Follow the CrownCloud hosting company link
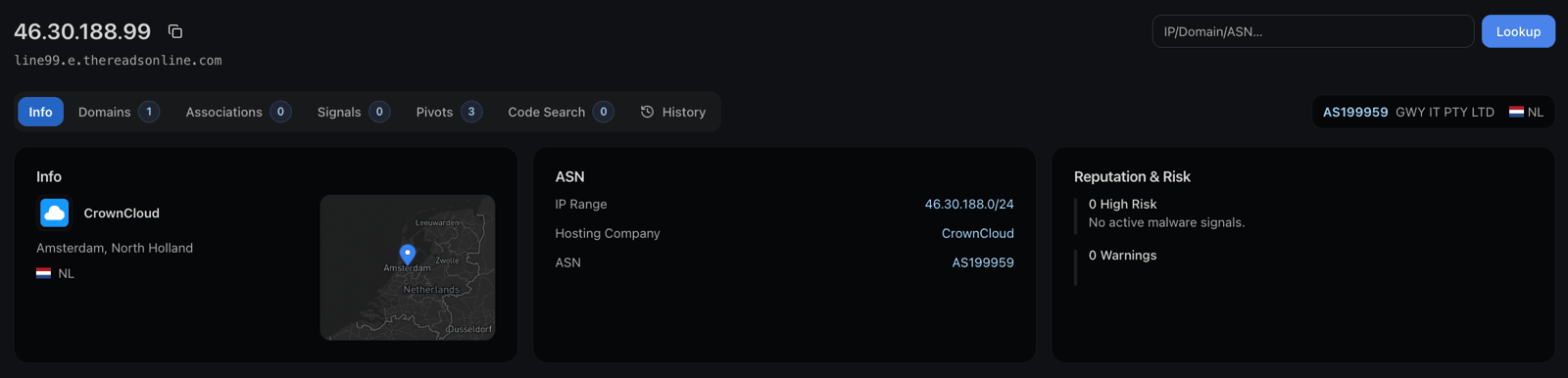The height and width of the screenshot is (378, 1568). 978,233
